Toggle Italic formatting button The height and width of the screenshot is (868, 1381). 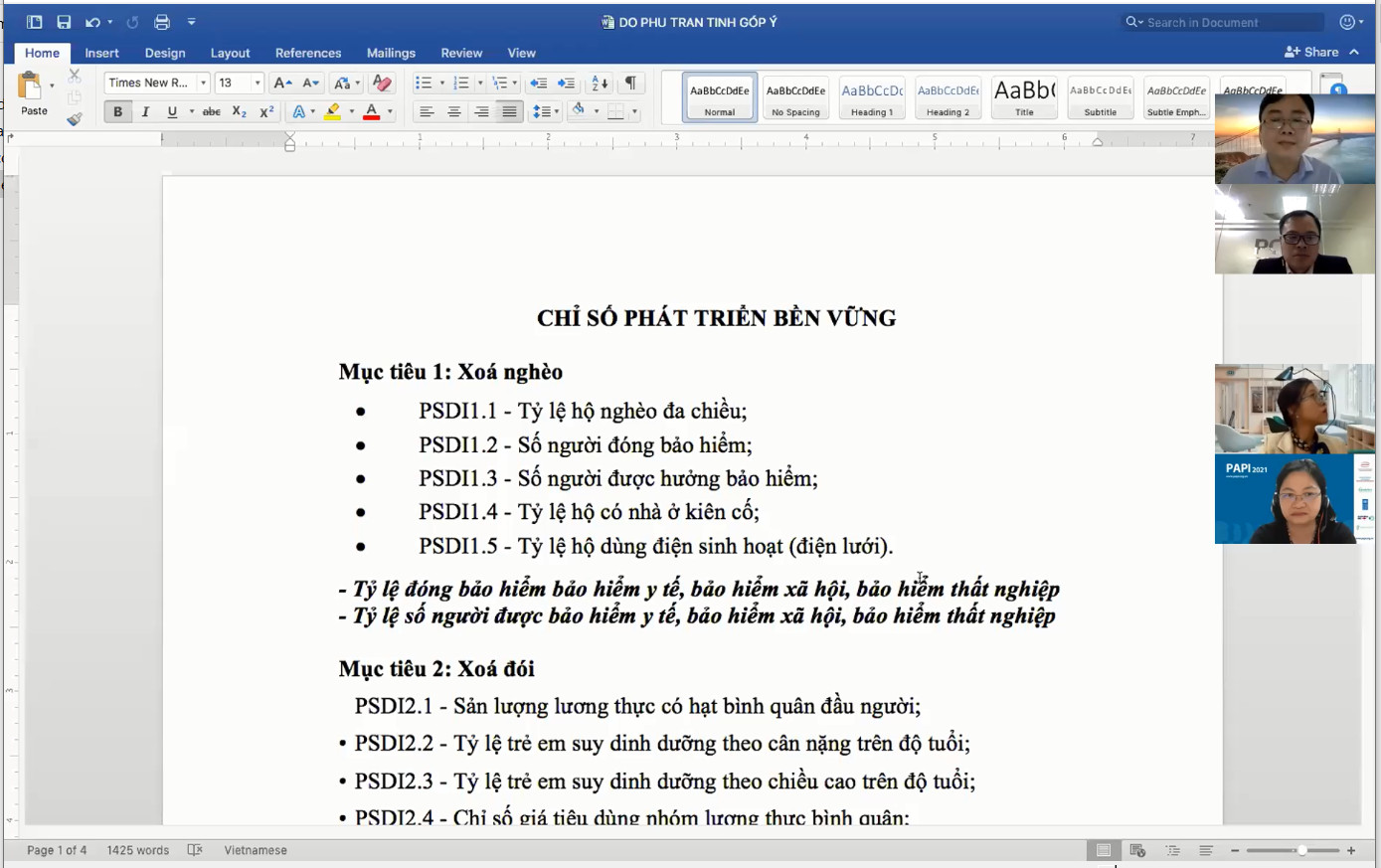click(x=145, y=112)
